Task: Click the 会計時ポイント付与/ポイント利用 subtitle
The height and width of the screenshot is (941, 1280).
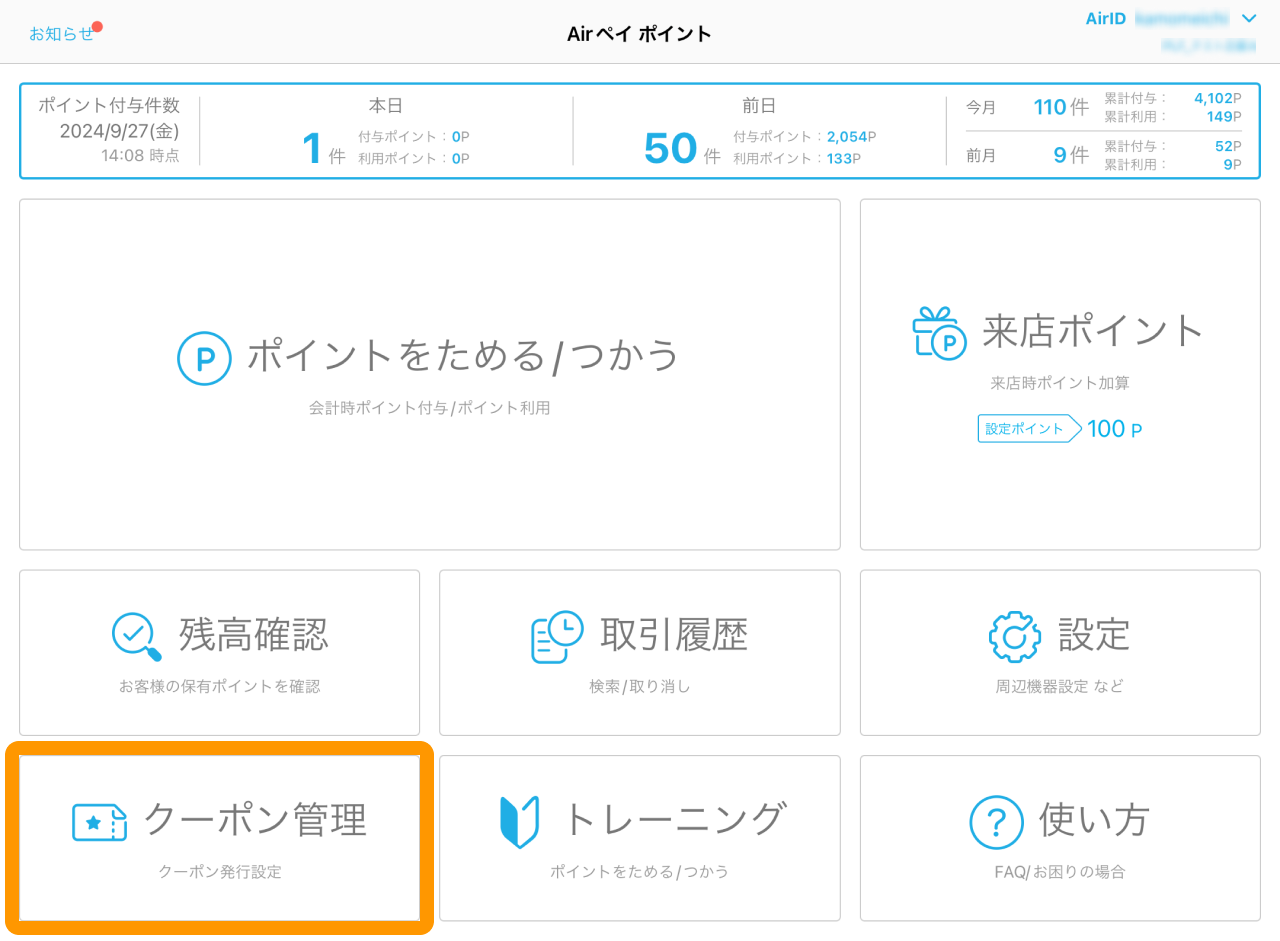Action: [x=430, y=408]
